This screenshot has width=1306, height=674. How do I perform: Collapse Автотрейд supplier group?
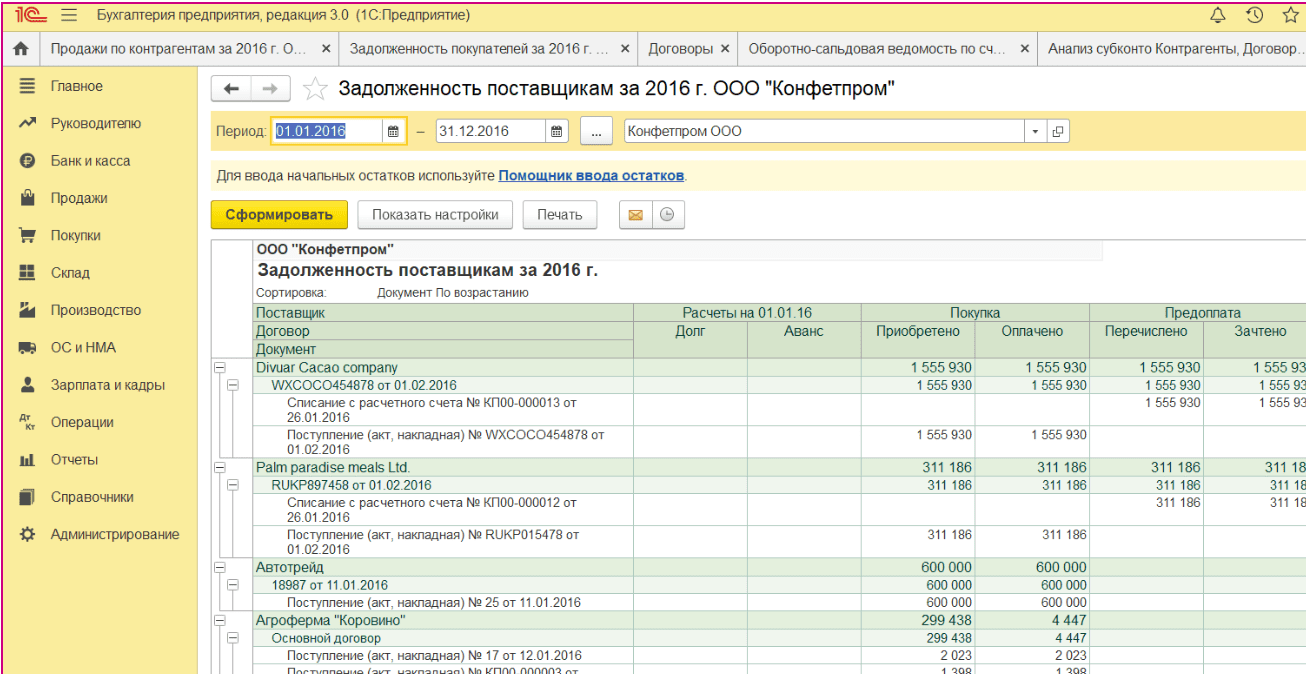click(219, 568)
